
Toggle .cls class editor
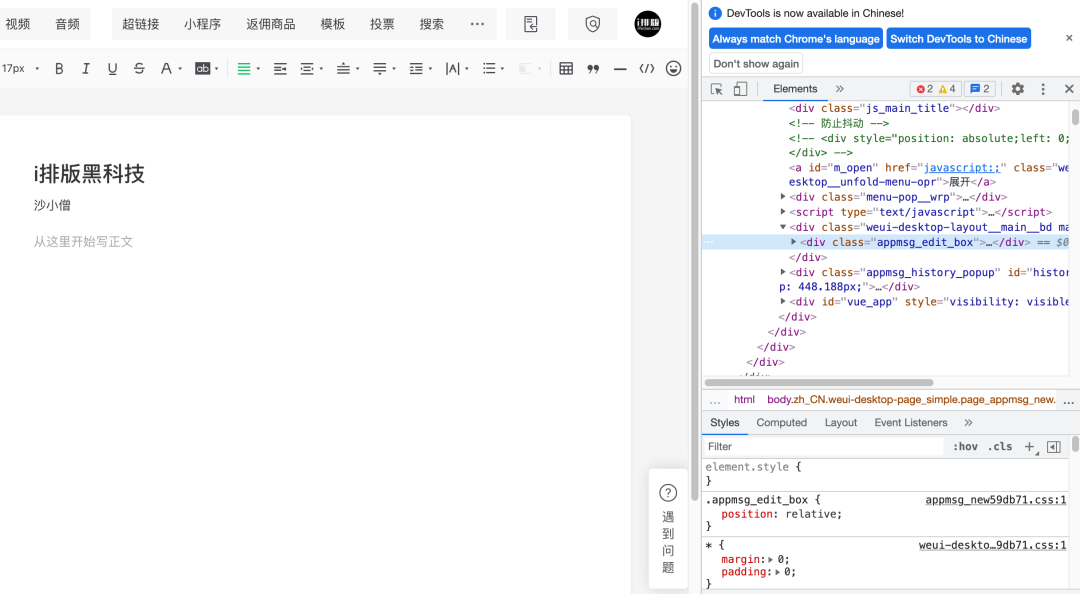point(999,447)
